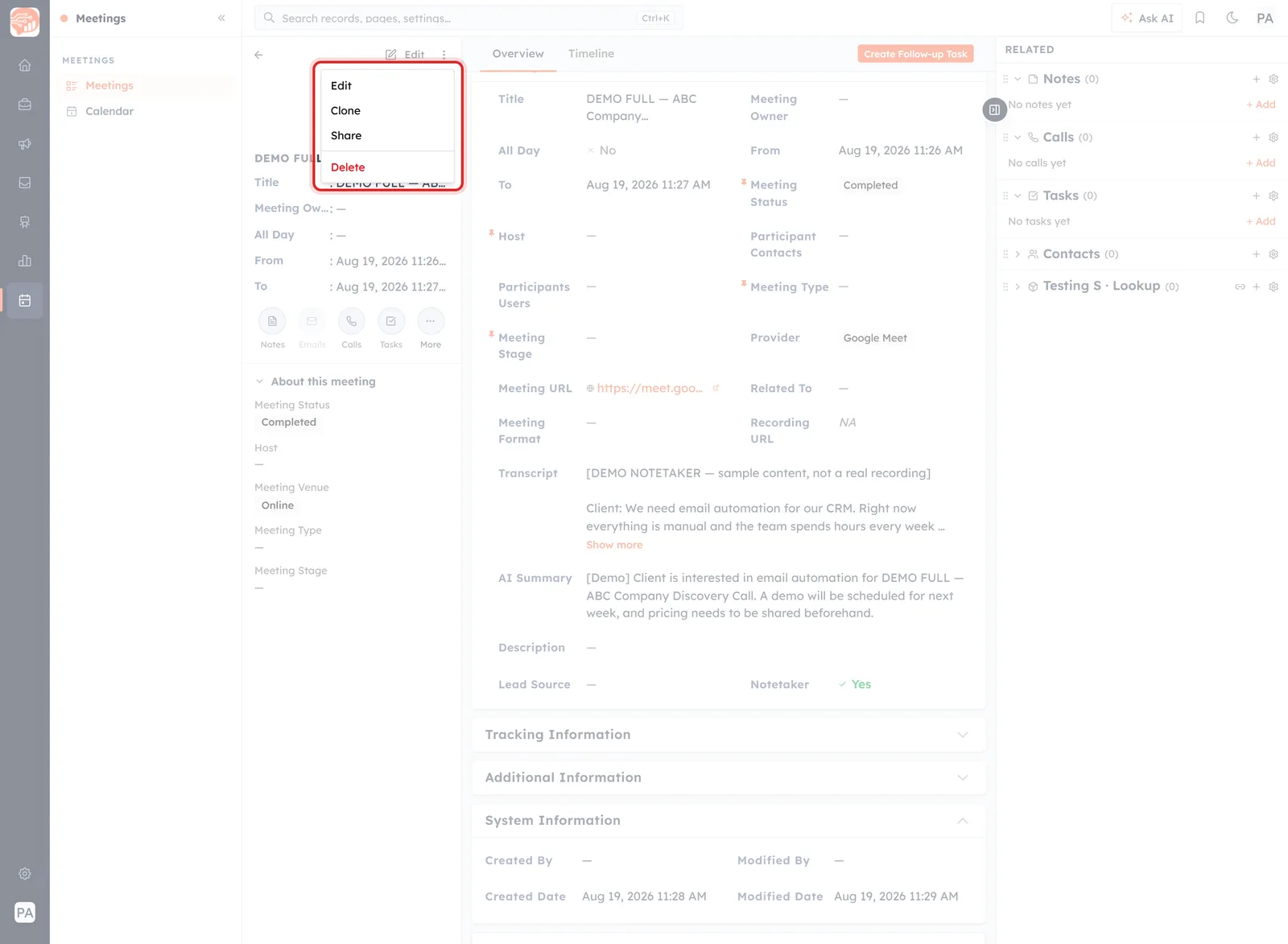Image resolution: width=1288 pixels, height=944 pixels.
Task: Open the PA profile avatar at top right
Action: (1265, 18)
